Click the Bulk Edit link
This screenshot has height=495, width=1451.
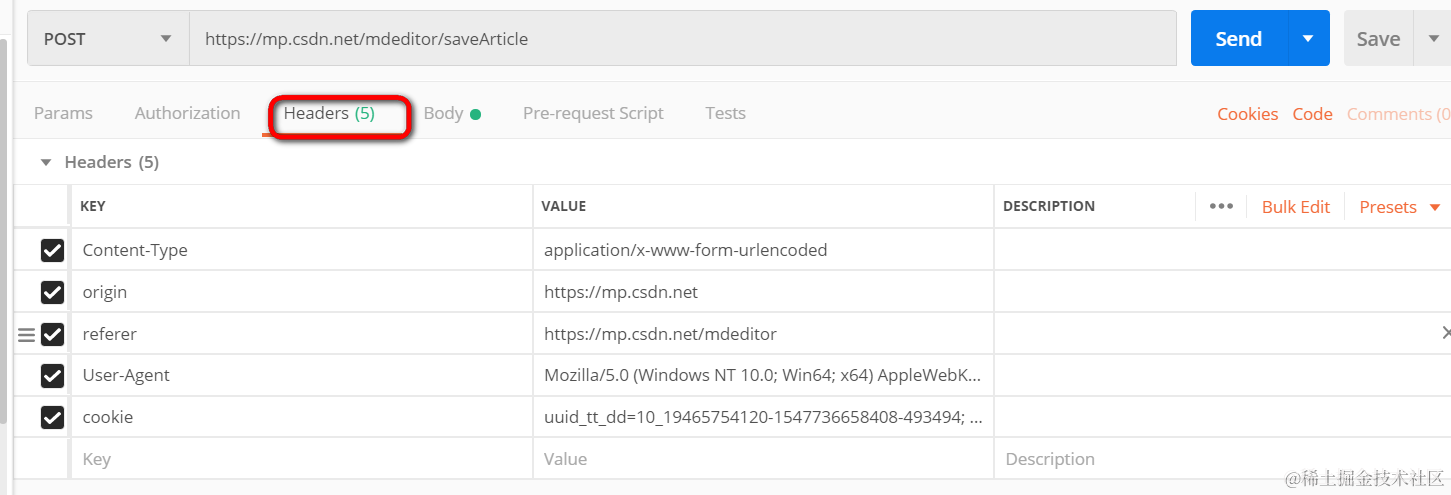[x=1295, y=207]
